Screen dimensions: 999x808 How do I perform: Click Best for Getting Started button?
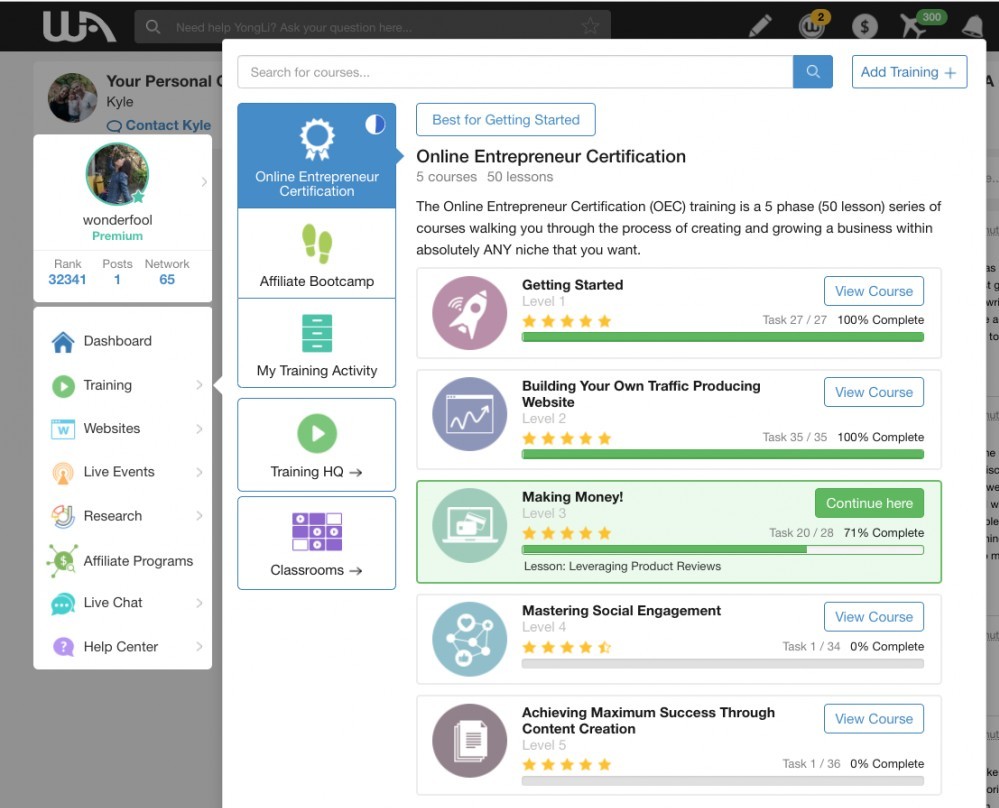pos(506,119)
